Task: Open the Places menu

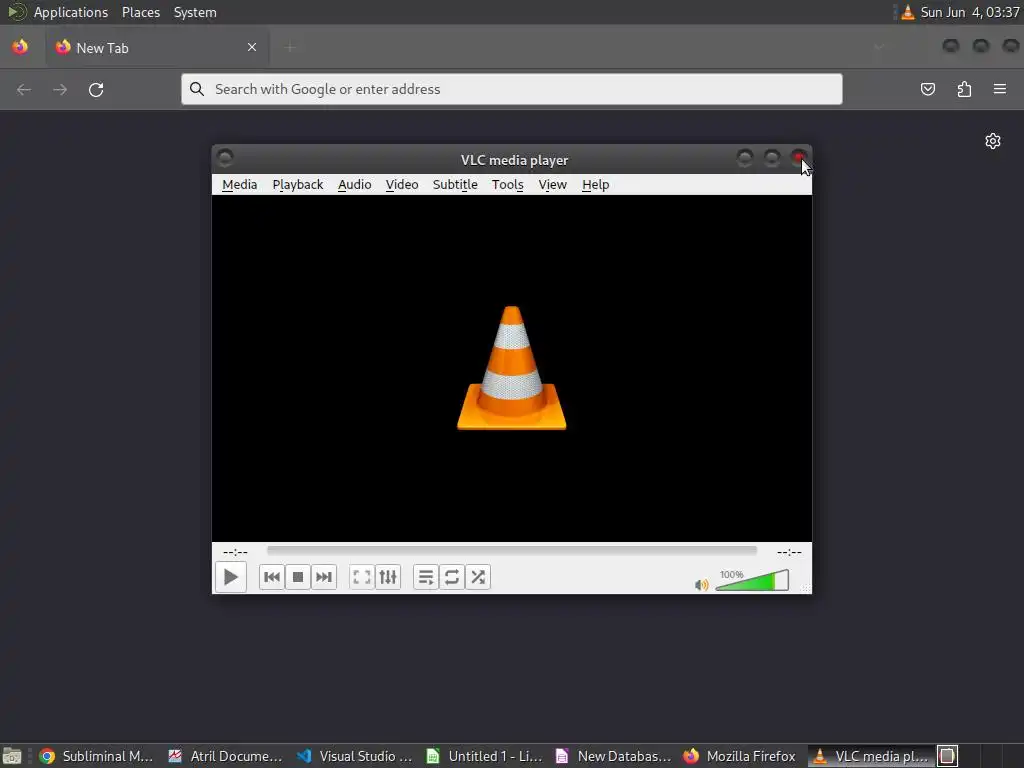Action: 141,12
